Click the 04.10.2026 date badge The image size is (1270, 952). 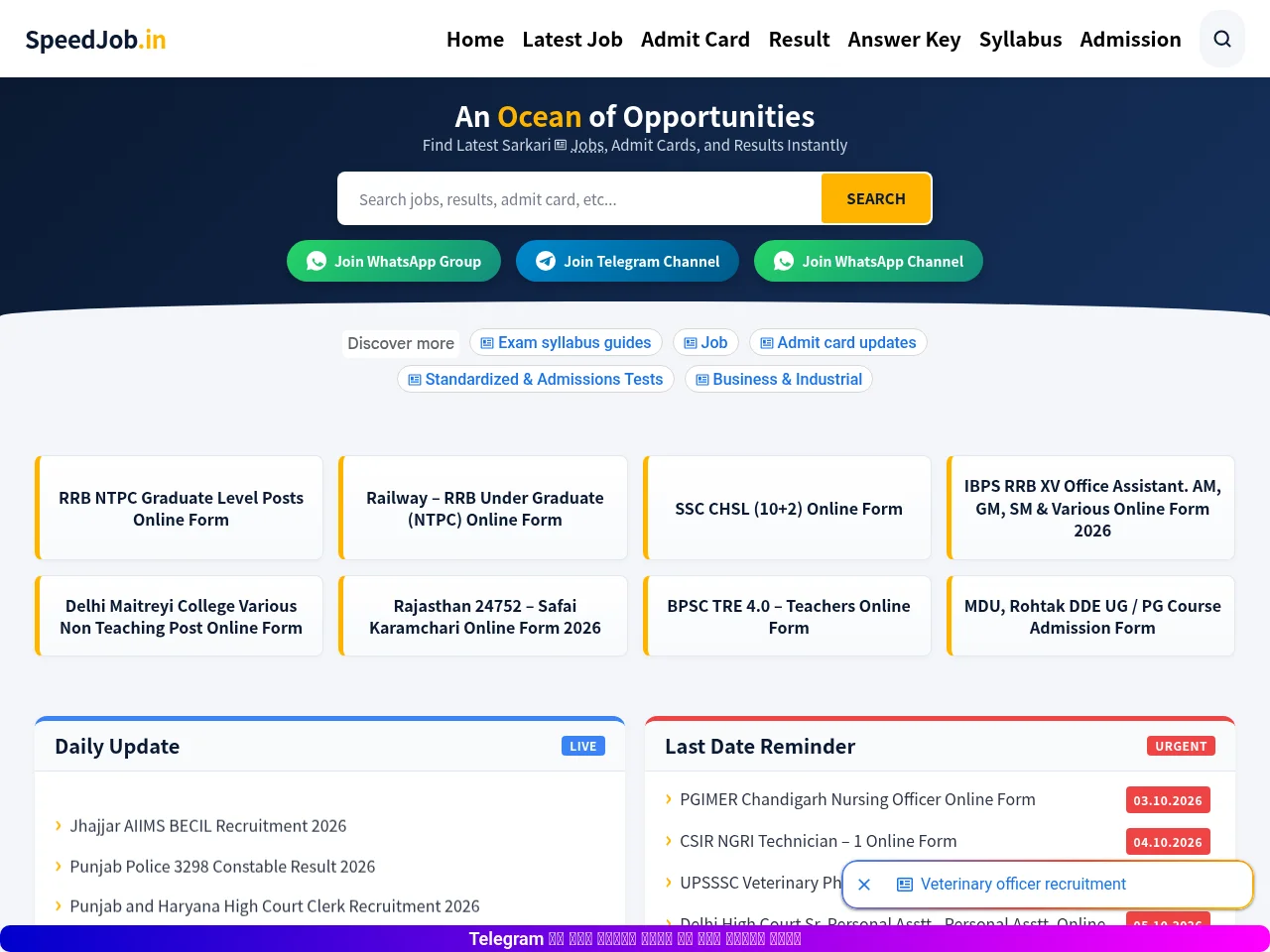click(x=1168, y=842)
